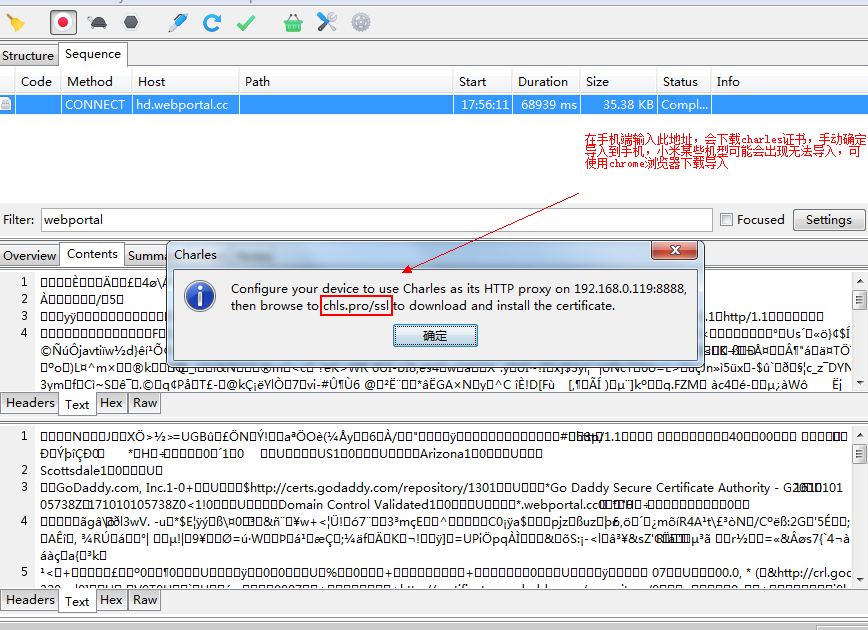
Task: Click the broom clear session icon
Action: coord(15,23)
